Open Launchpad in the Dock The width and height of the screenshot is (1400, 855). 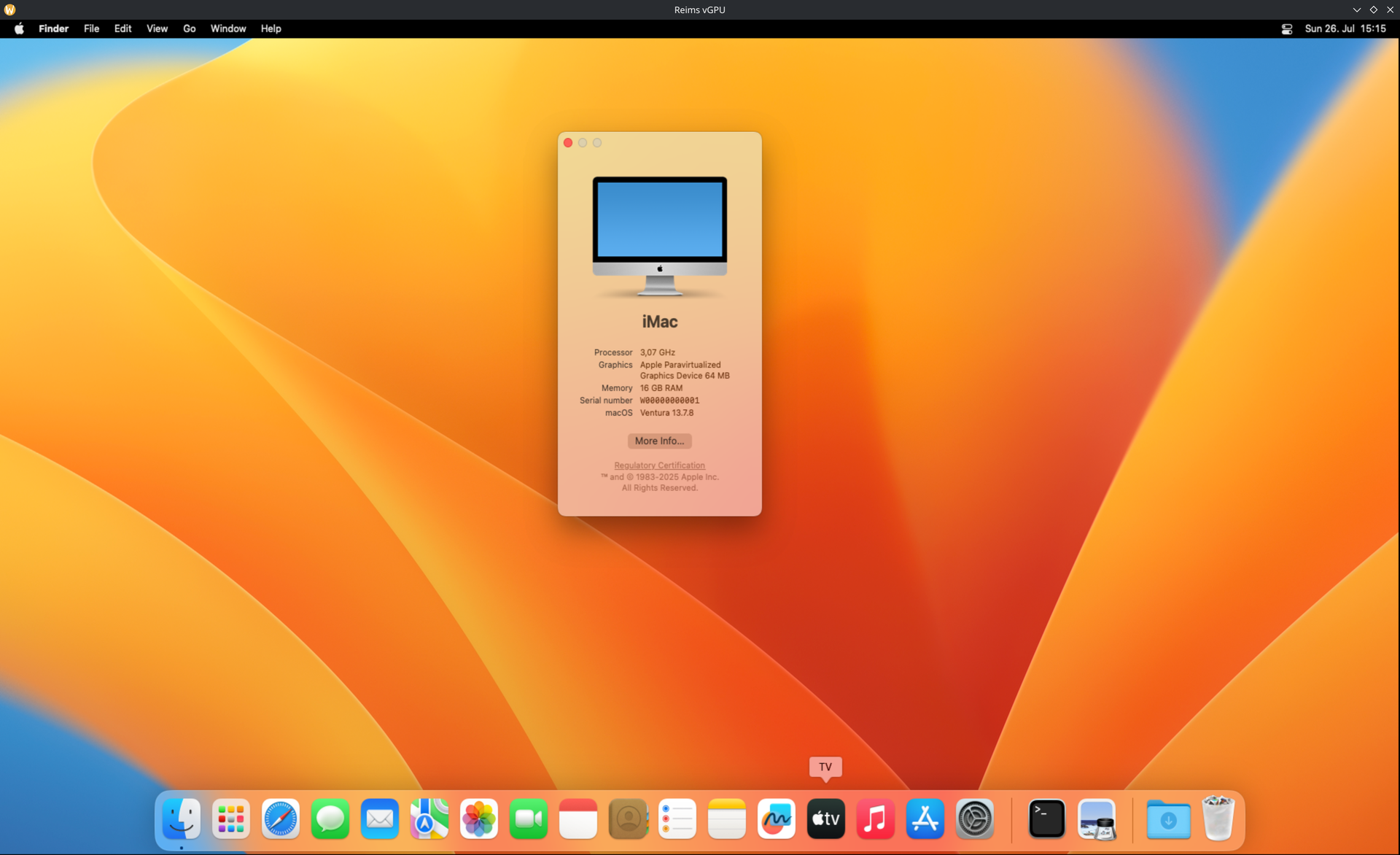231,819
